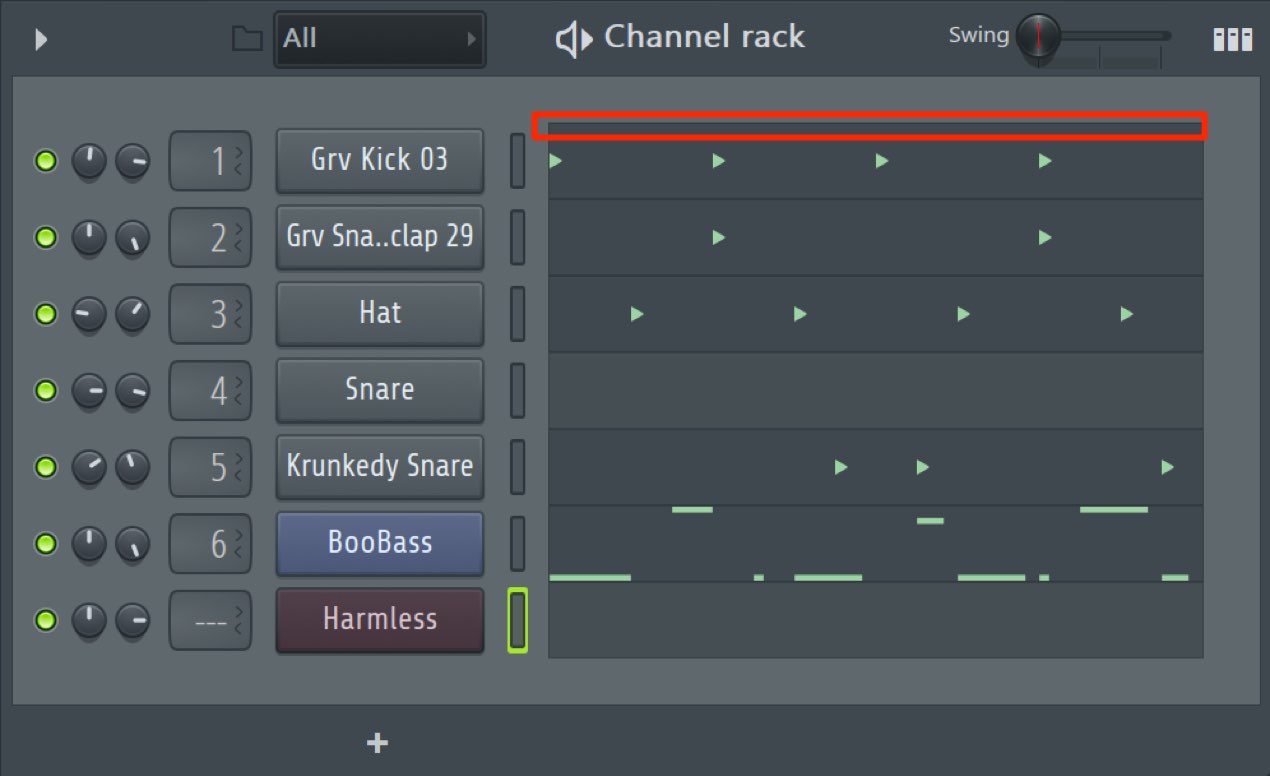This screenshot has height=776, width=1270.
Task: Click the BooBass channel volume knob
Action: [x=89, y=544]
